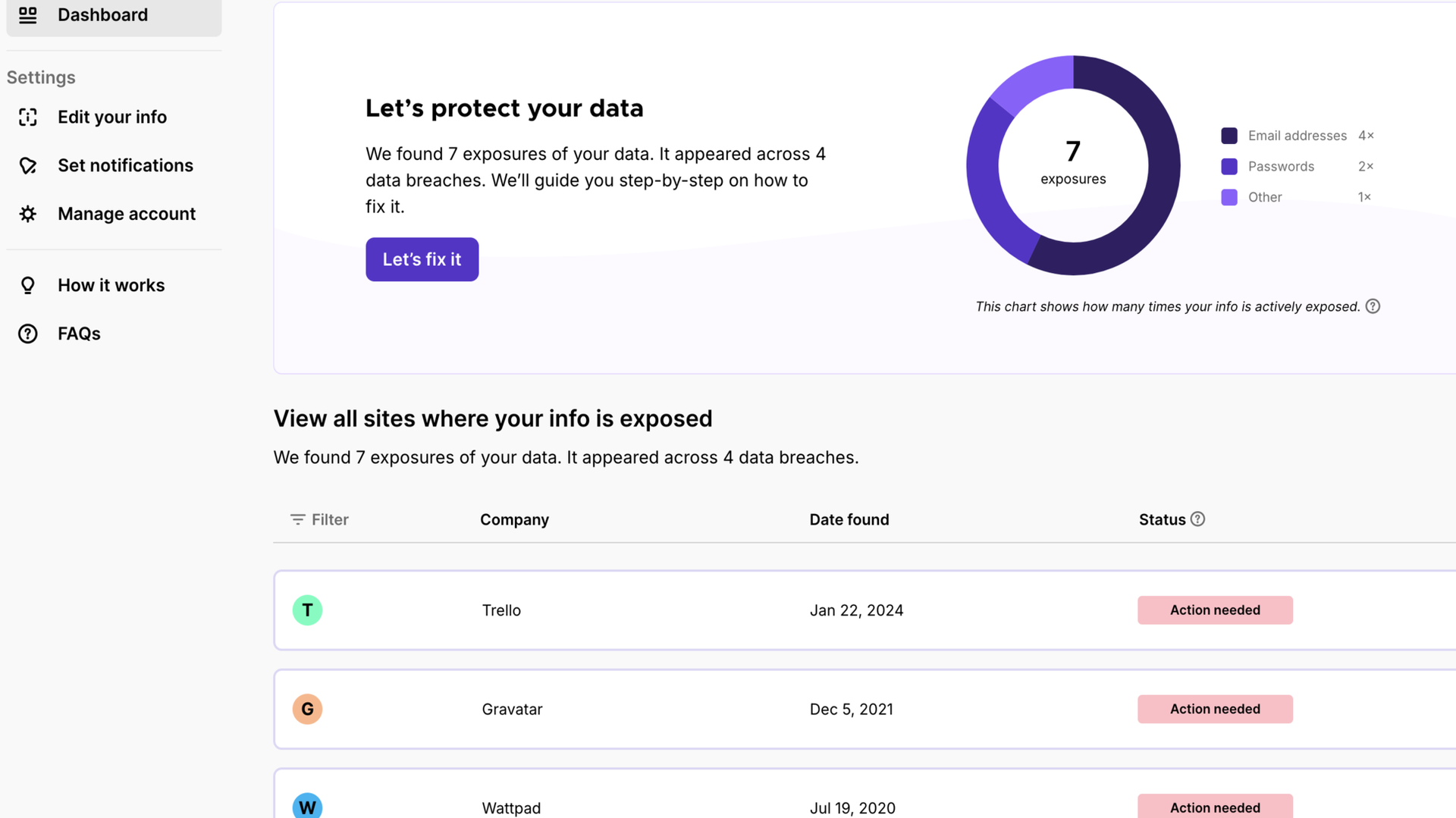Click the Filter lines icon
This screenshot has height=818, width=1456.
click(x=297, y=519)
